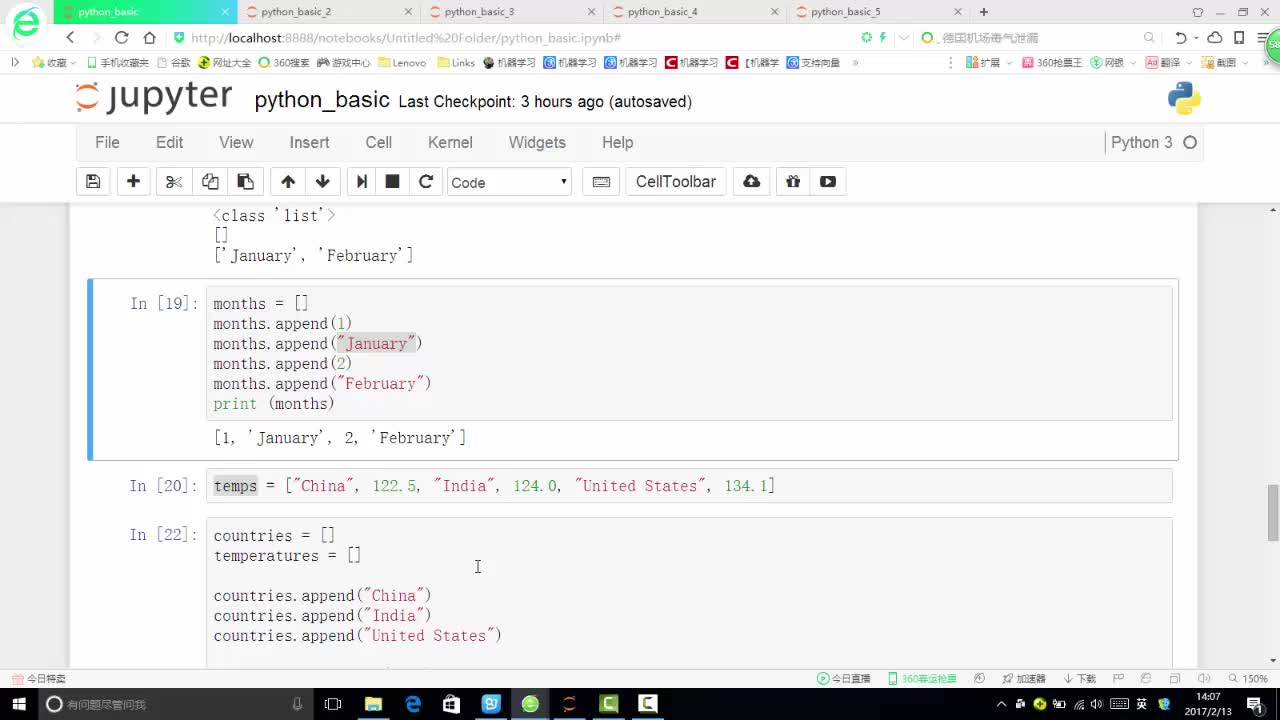Open the command palette keyboard icon
This screenshot has width=1280, height=720.
(601, 182)
